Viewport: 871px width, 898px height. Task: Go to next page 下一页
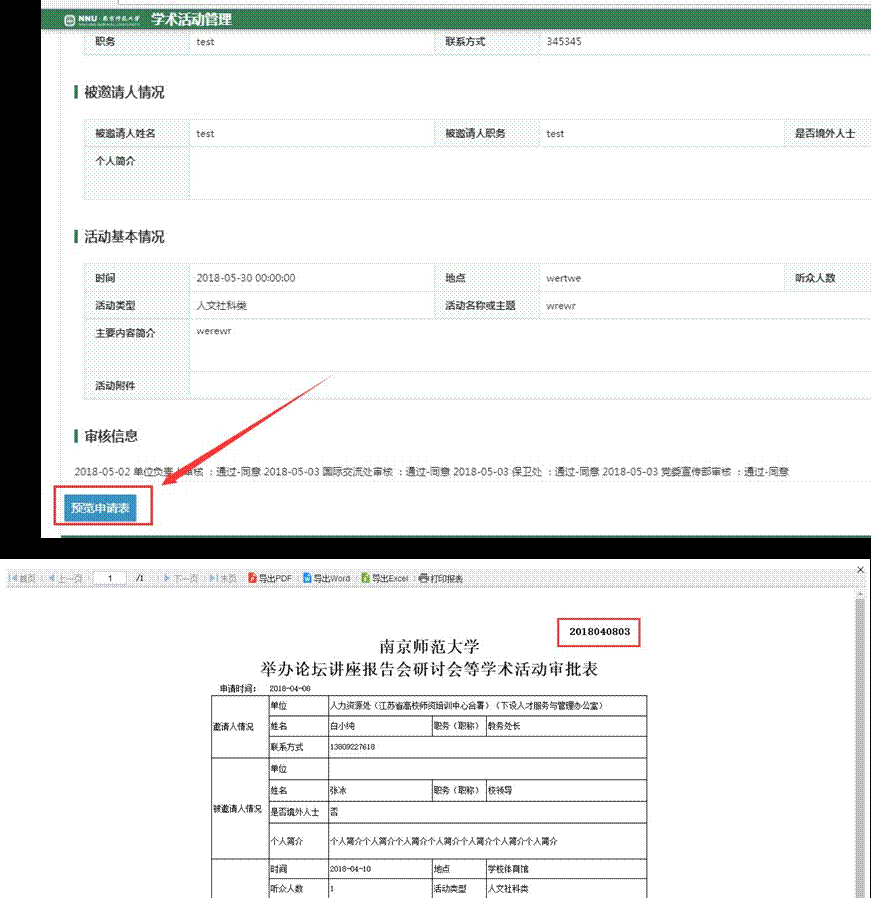pos(180,578)
